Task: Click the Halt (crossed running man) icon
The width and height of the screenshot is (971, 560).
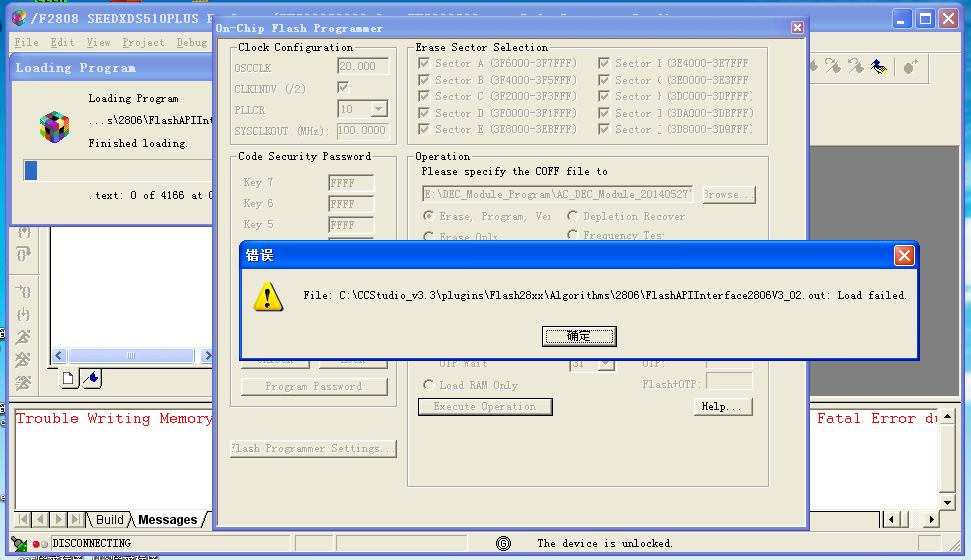Action: coord(24,360)
